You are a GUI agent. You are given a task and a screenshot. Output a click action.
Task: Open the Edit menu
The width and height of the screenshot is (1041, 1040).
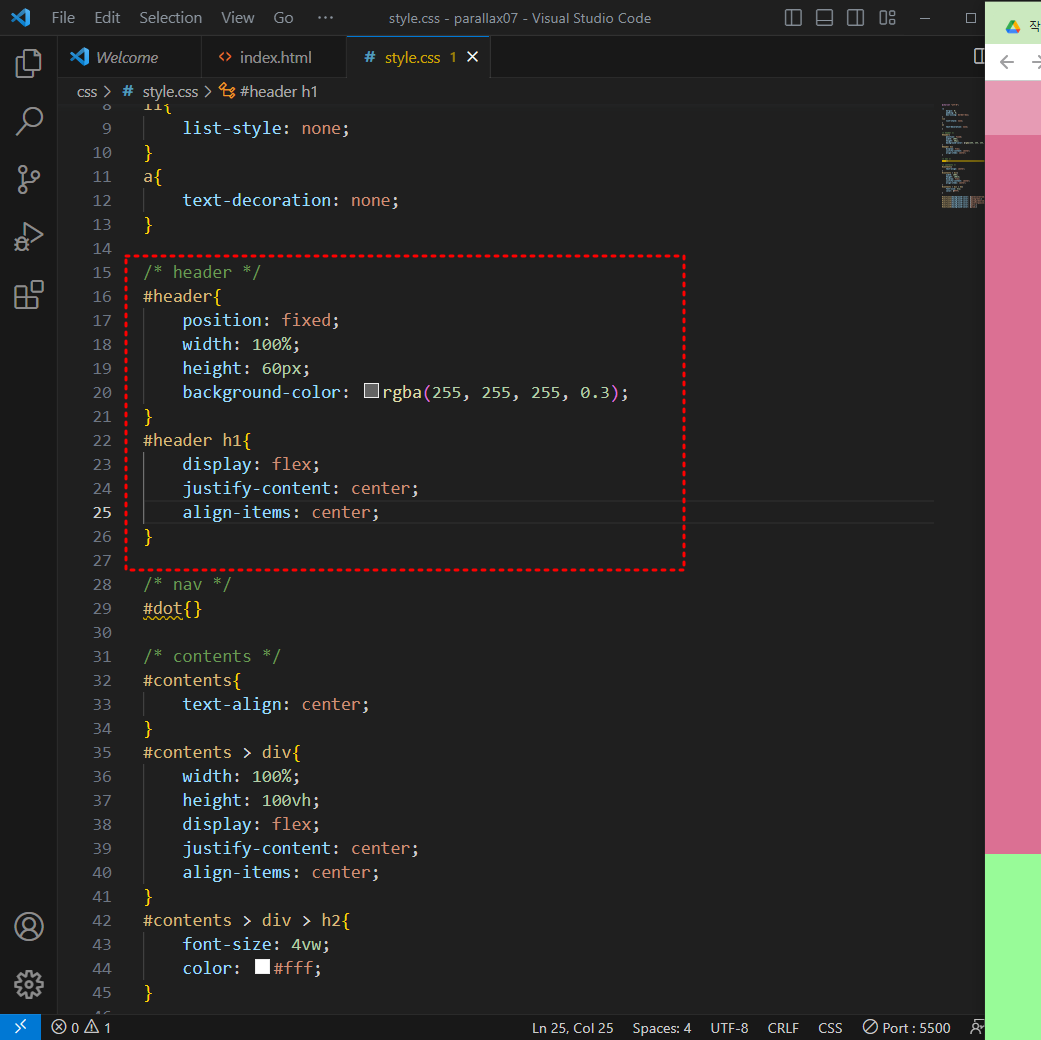tap(107, 18)
